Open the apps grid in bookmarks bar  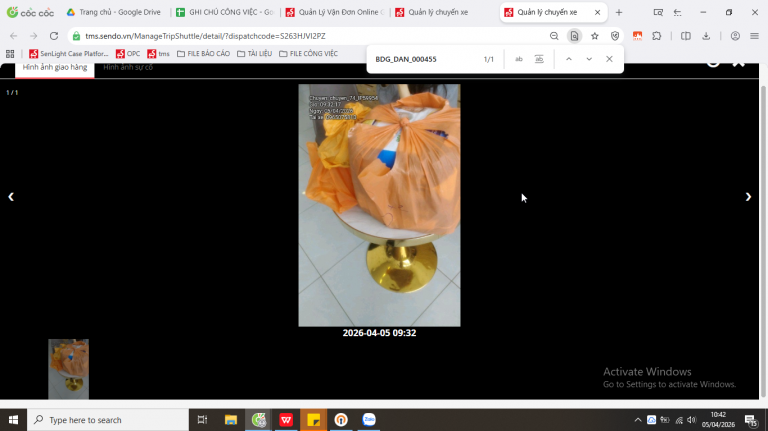point(10,54)
